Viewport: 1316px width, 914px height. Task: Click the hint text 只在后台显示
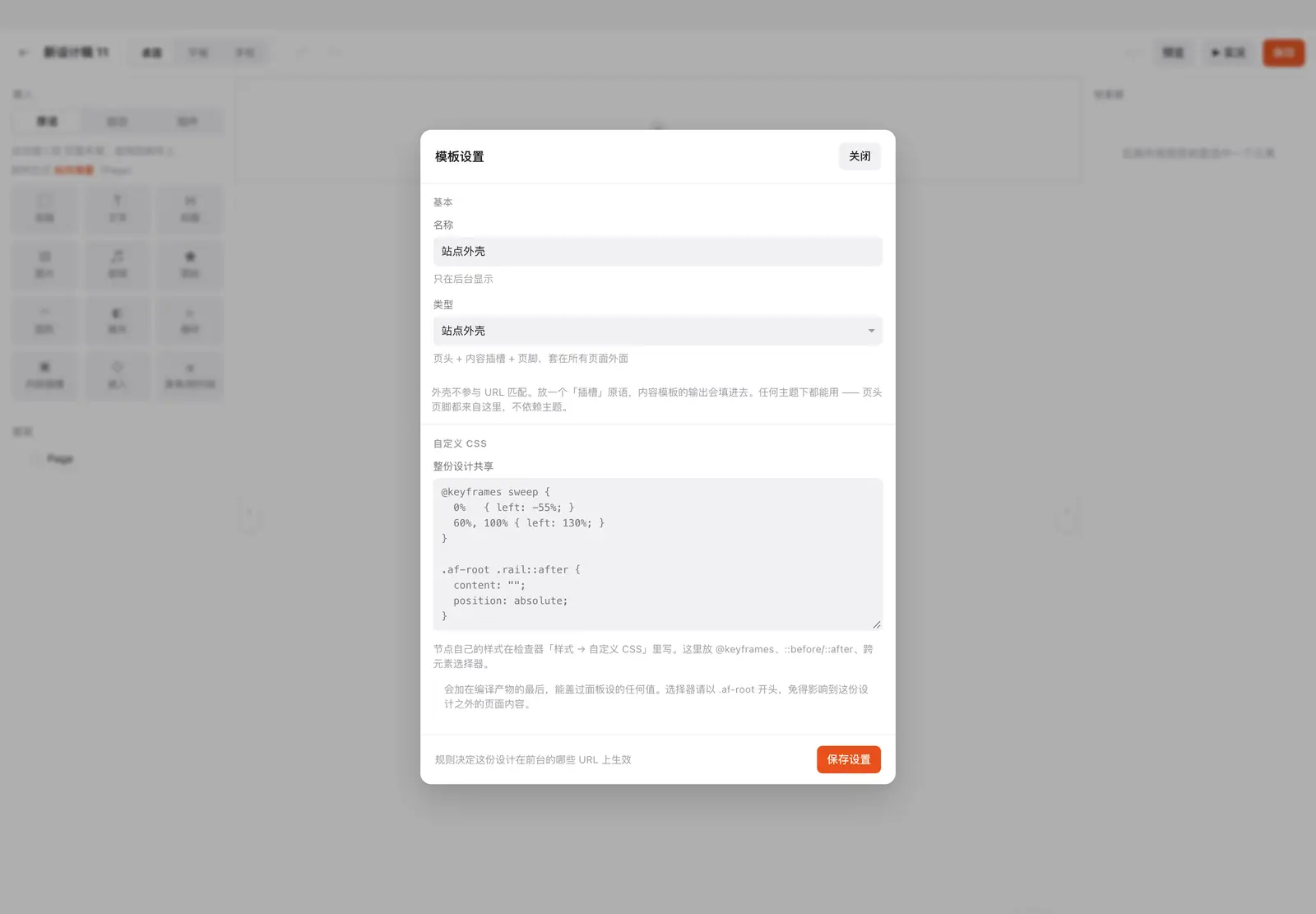463,279
